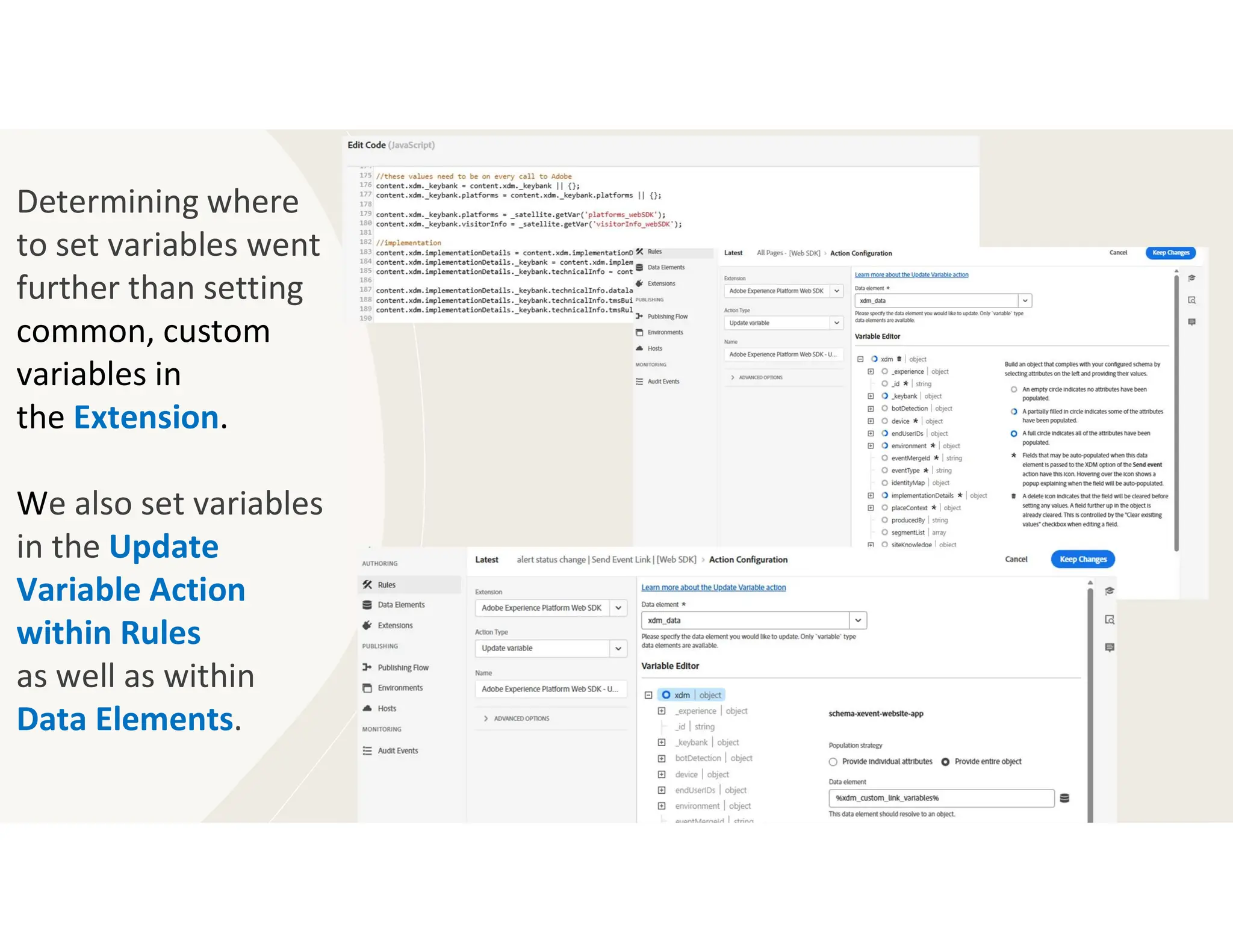Viewport: 1233px width, 952px height.
Task: Expand _keybank node in All Pages panel
Action: pos(871,396)
